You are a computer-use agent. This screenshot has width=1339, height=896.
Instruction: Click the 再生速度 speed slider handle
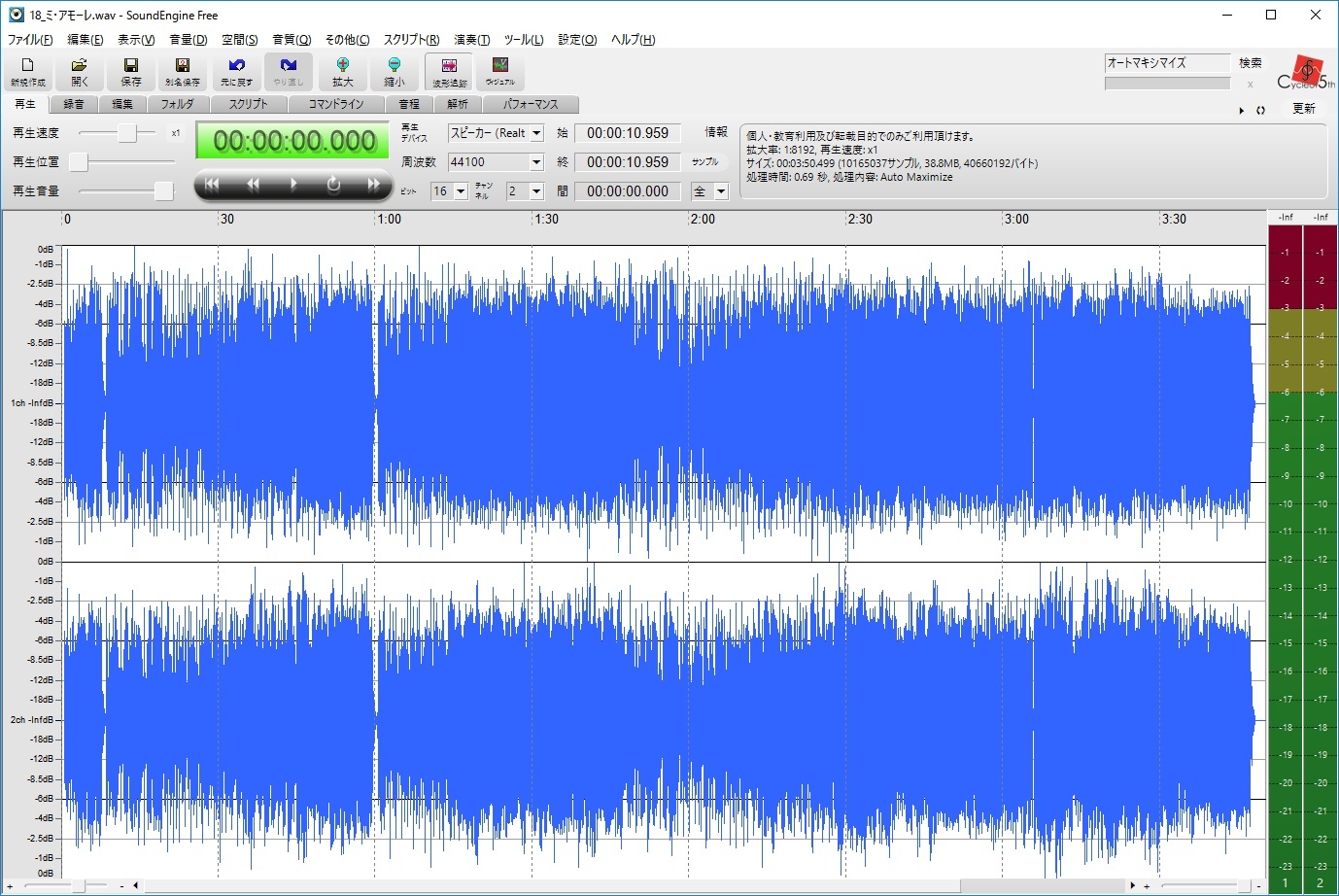click(x=127, y=133)
